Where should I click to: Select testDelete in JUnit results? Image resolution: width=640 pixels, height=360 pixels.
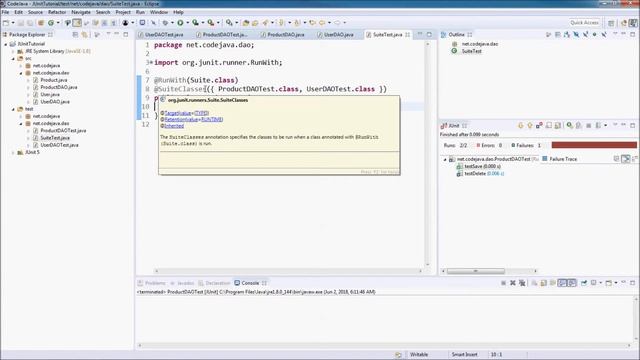click(475, 174)
